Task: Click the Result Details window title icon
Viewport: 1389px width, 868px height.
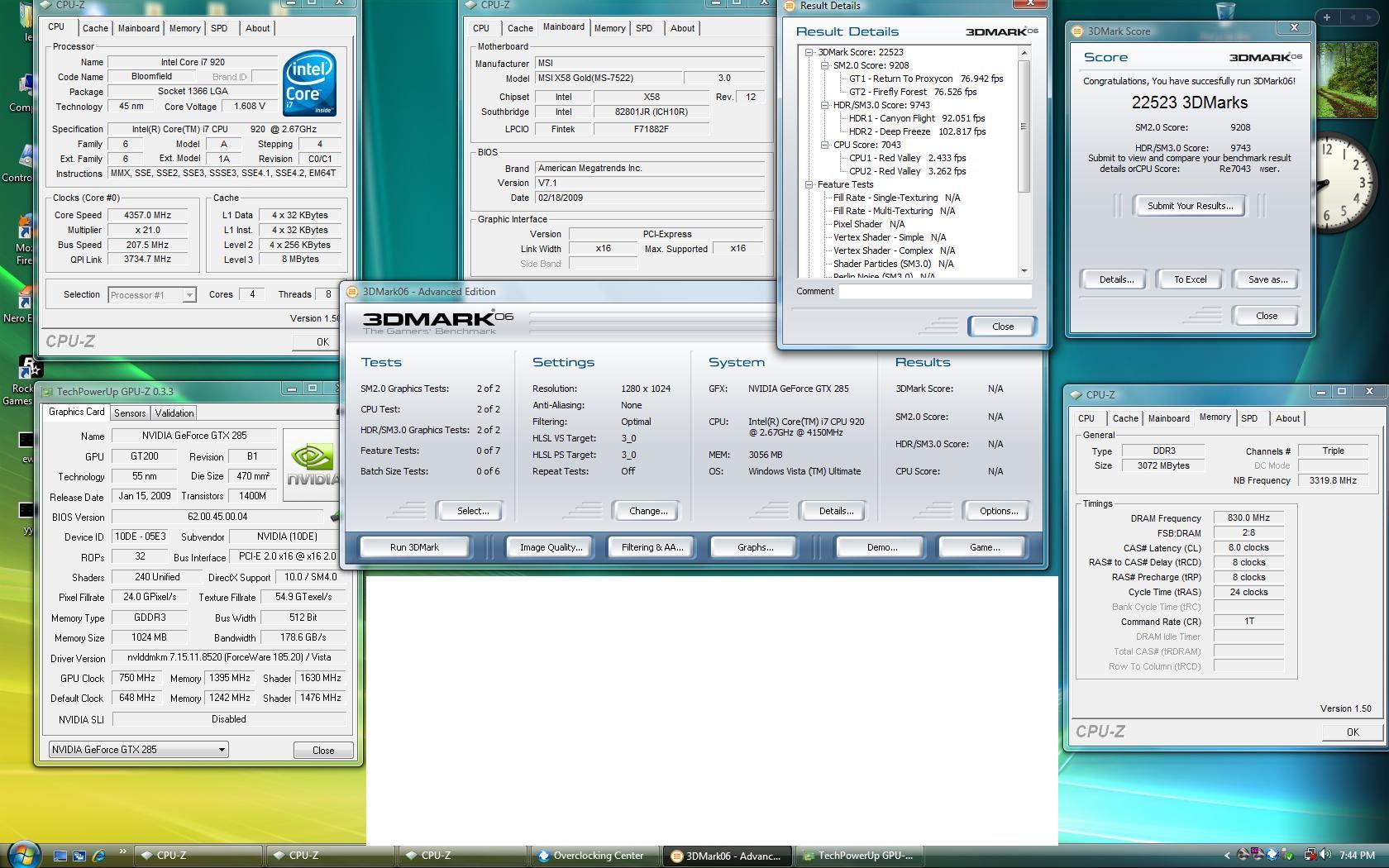Action: point(790,6)
